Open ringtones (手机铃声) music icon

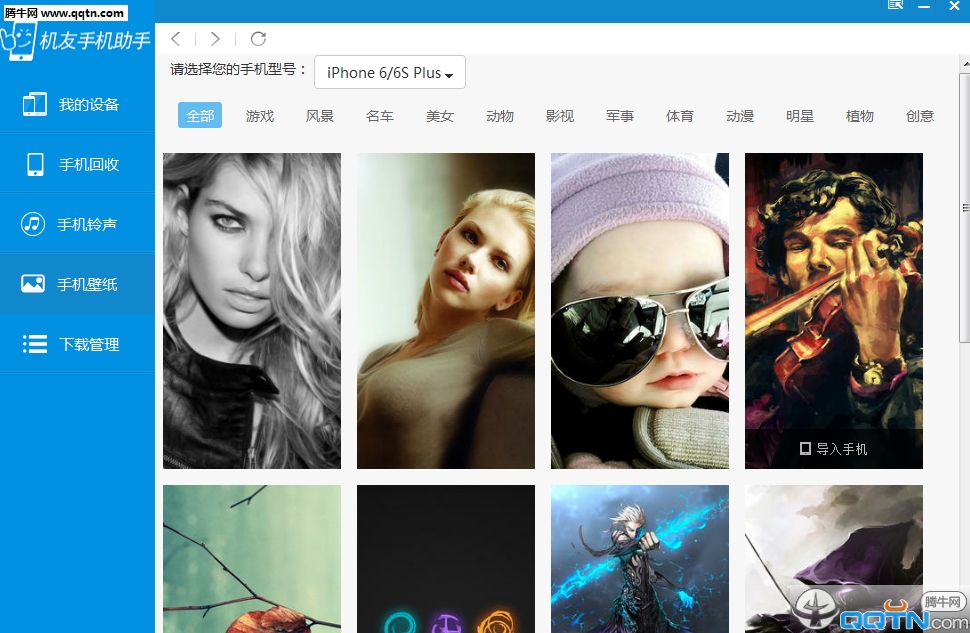(33, 224)
